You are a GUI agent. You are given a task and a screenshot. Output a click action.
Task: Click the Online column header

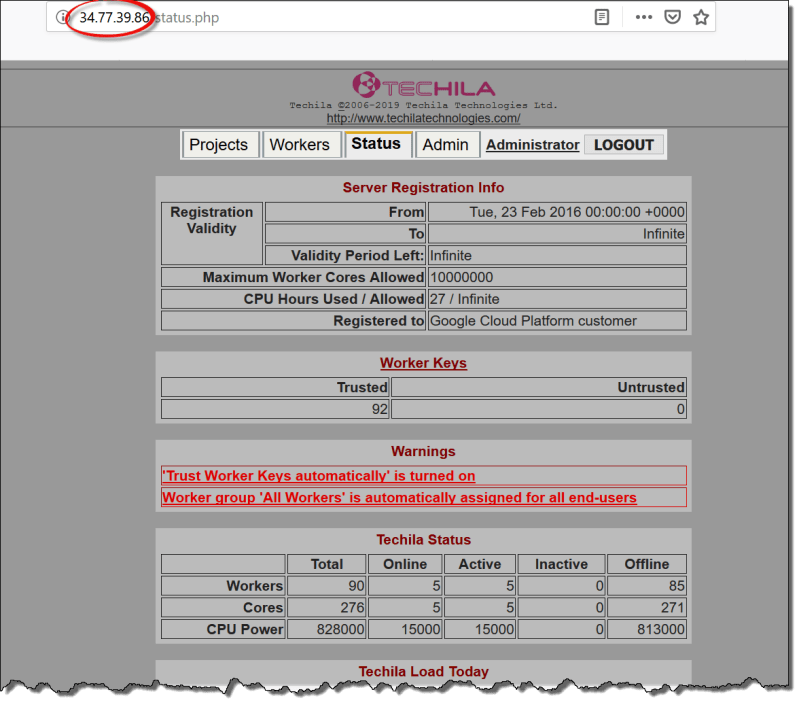tap(405, 564)
